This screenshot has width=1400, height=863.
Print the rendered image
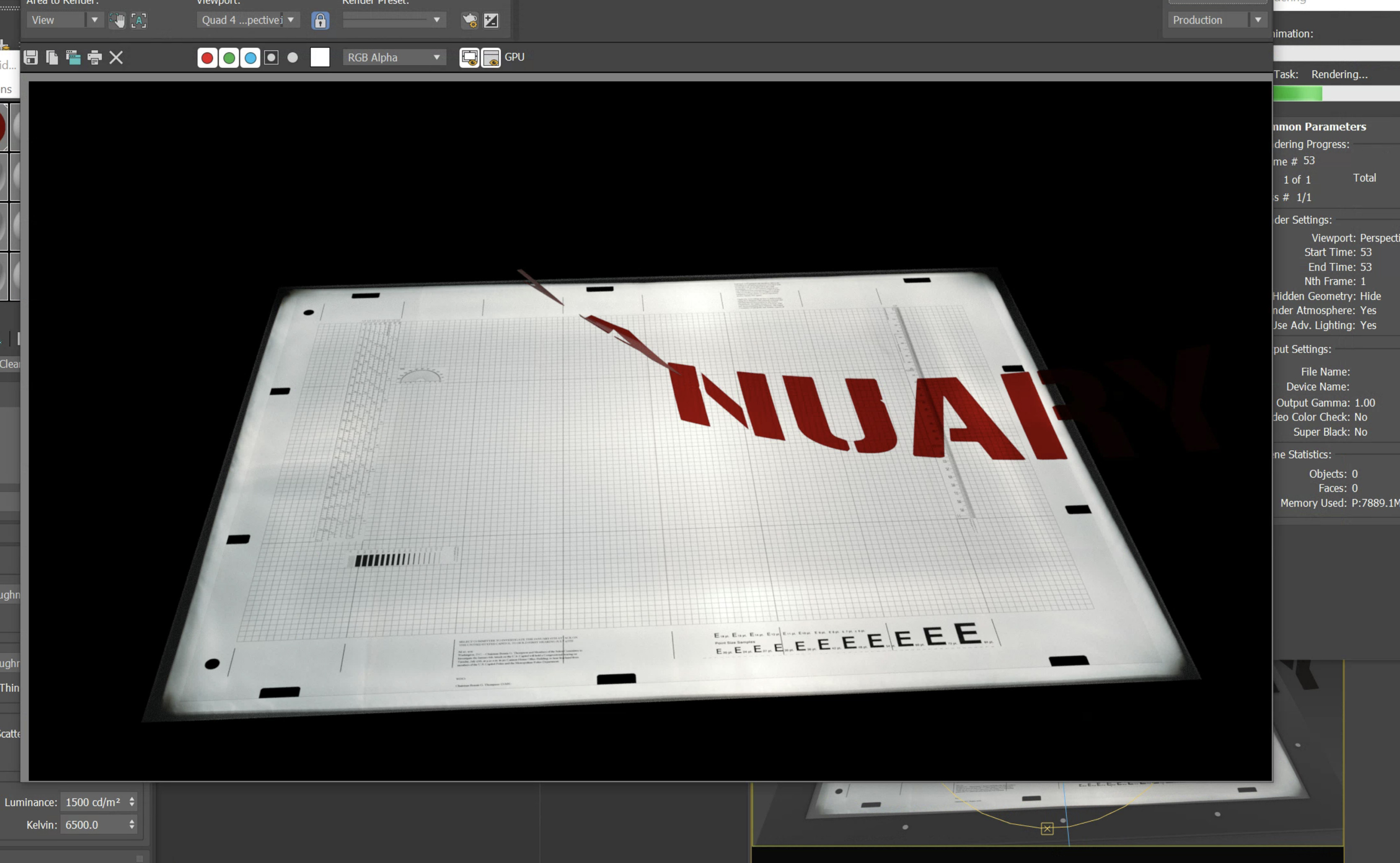(95, 57)
